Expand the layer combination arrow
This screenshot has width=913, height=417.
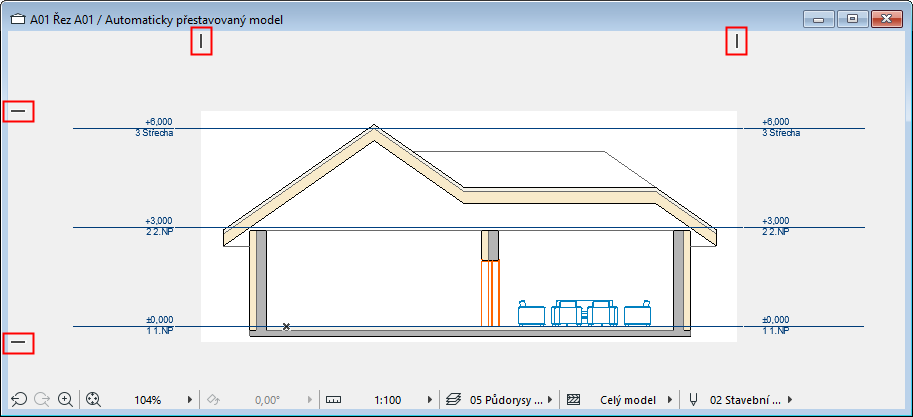point(550,400)
